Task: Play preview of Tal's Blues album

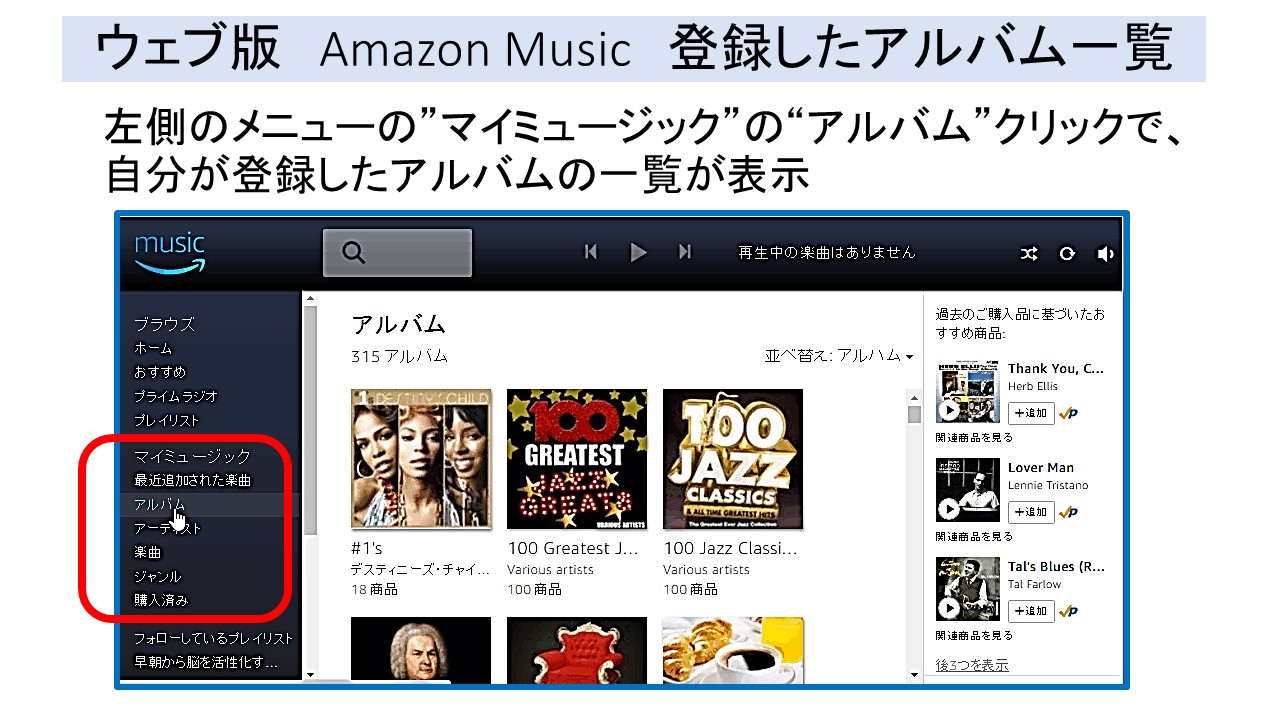Action: coord(948,609)
